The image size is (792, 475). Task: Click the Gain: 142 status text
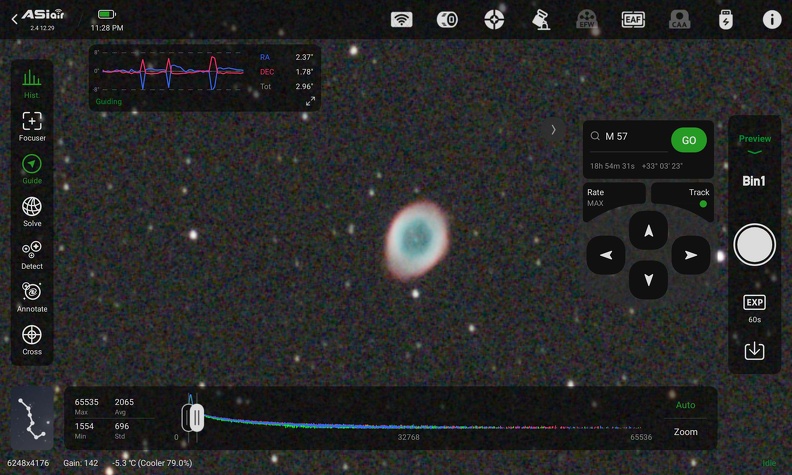pos(80,463)
